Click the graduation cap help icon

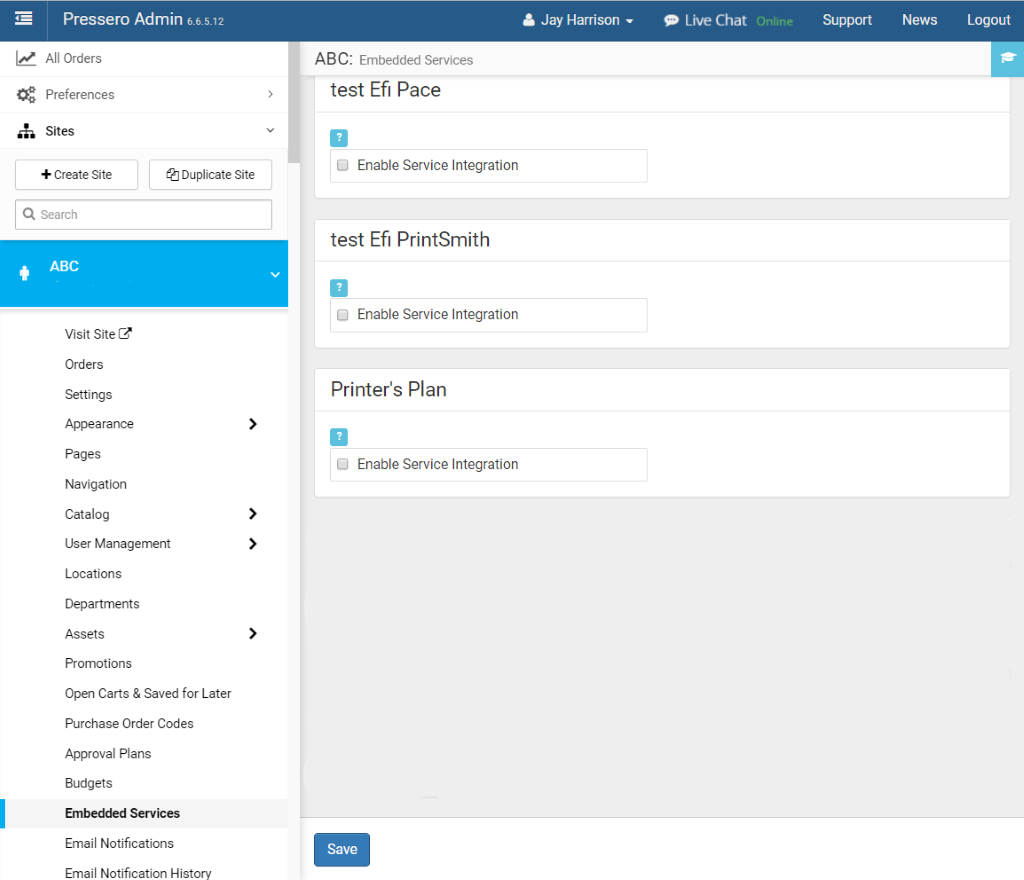click(1008, 58)
